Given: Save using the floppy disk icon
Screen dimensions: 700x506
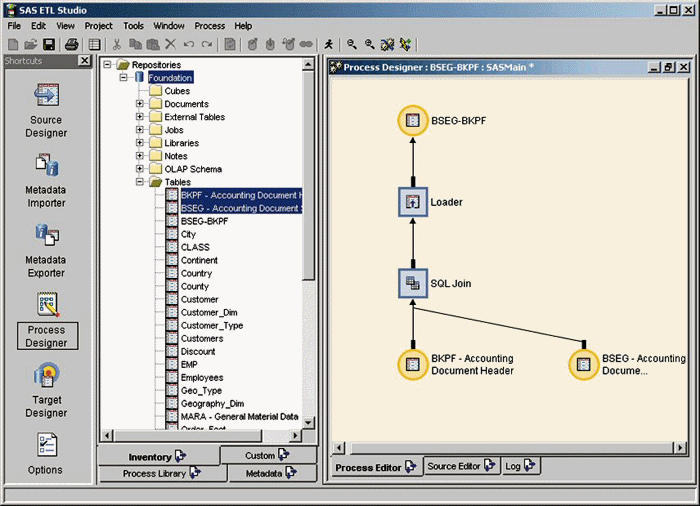Looking at the screenshot, I should click(x=49, y=44).
